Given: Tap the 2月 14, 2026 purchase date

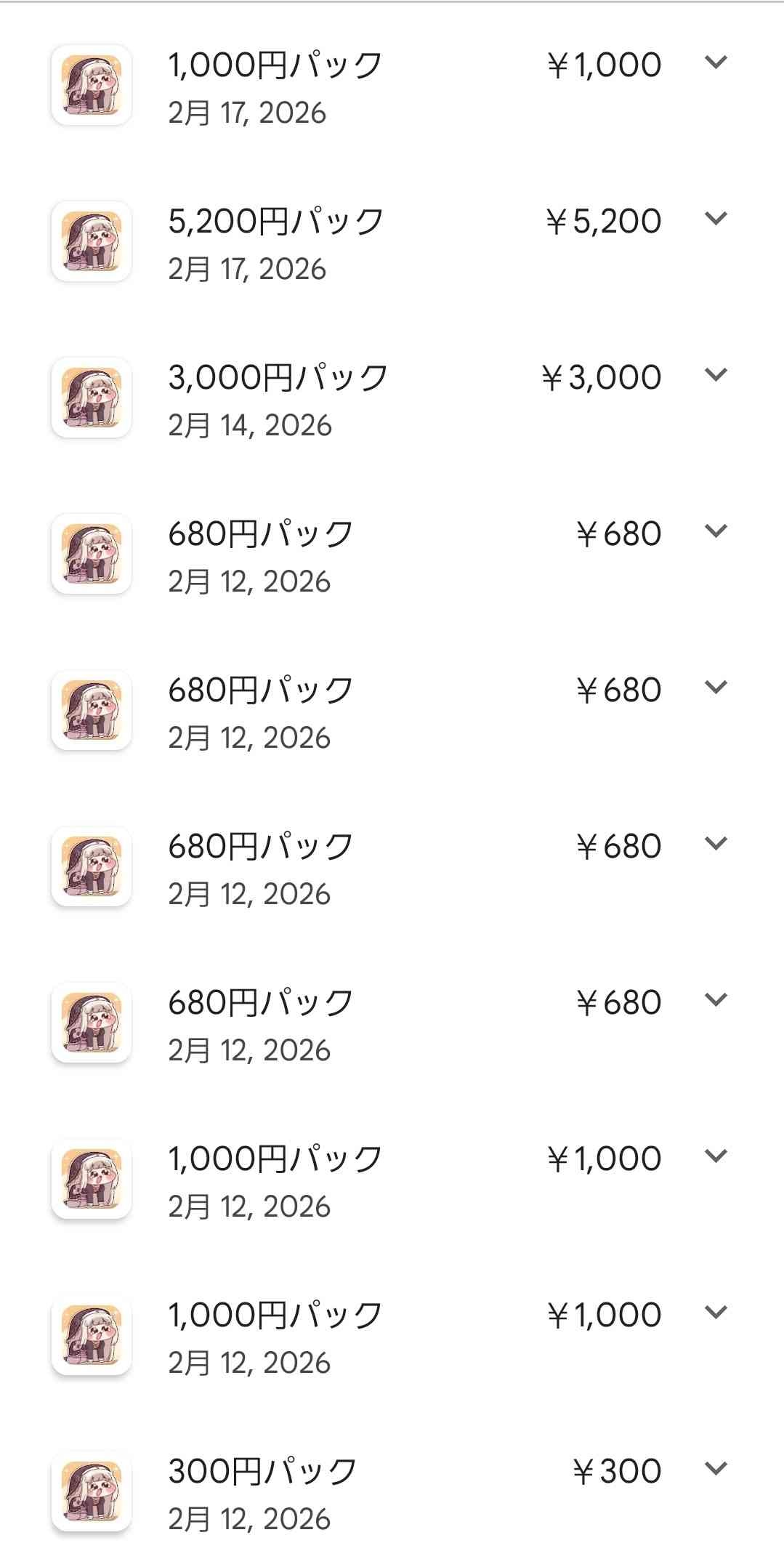Looking at the screenshot, I should [x=249, y=425].
